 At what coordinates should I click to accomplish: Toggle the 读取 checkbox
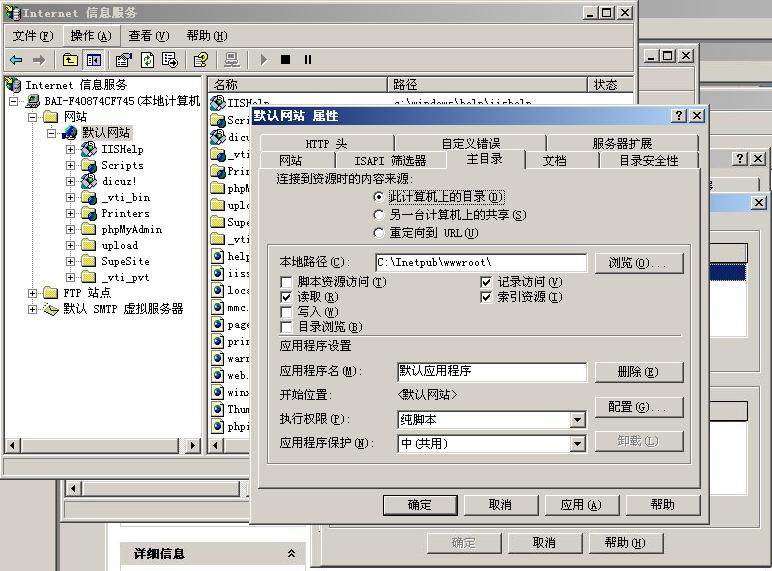pos(286,297)
